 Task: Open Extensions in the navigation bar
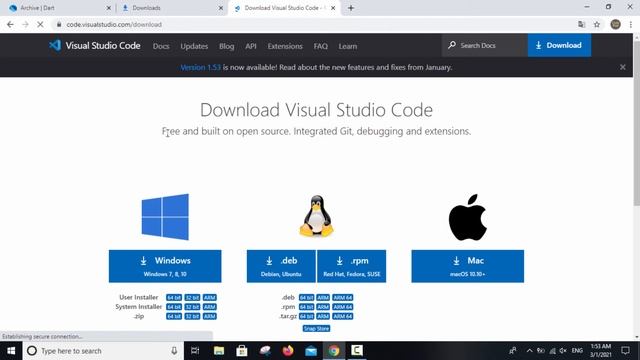pyautogui.click(x=285, y=46)
